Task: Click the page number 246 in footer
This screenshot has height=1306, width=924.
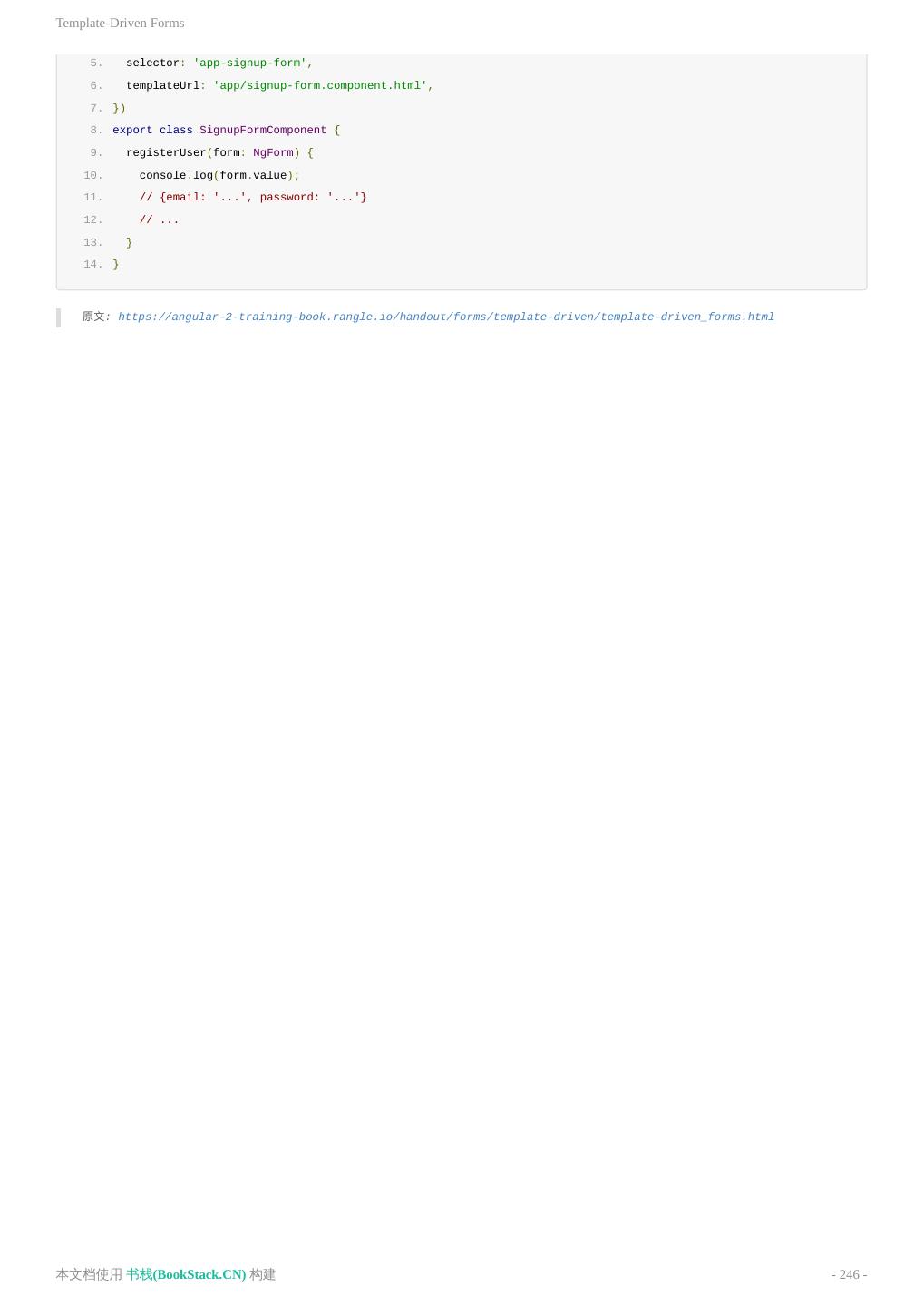Action: [x=849, y=1274]
